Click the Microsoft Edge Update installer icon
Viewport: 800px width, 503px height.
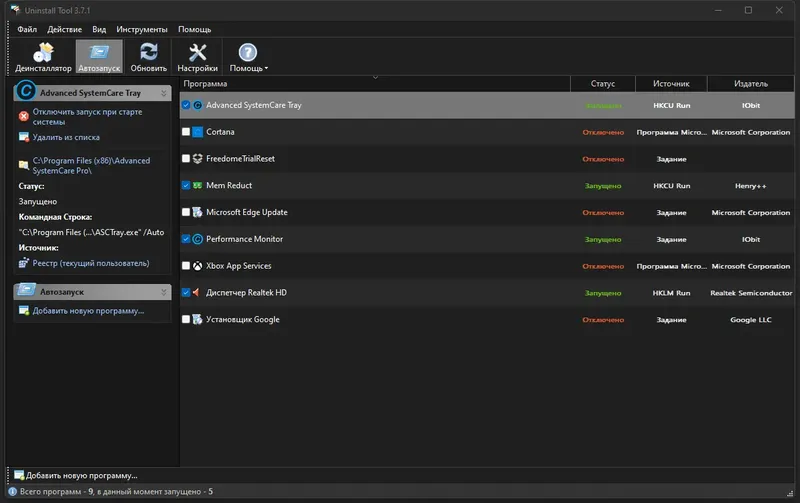197,212
